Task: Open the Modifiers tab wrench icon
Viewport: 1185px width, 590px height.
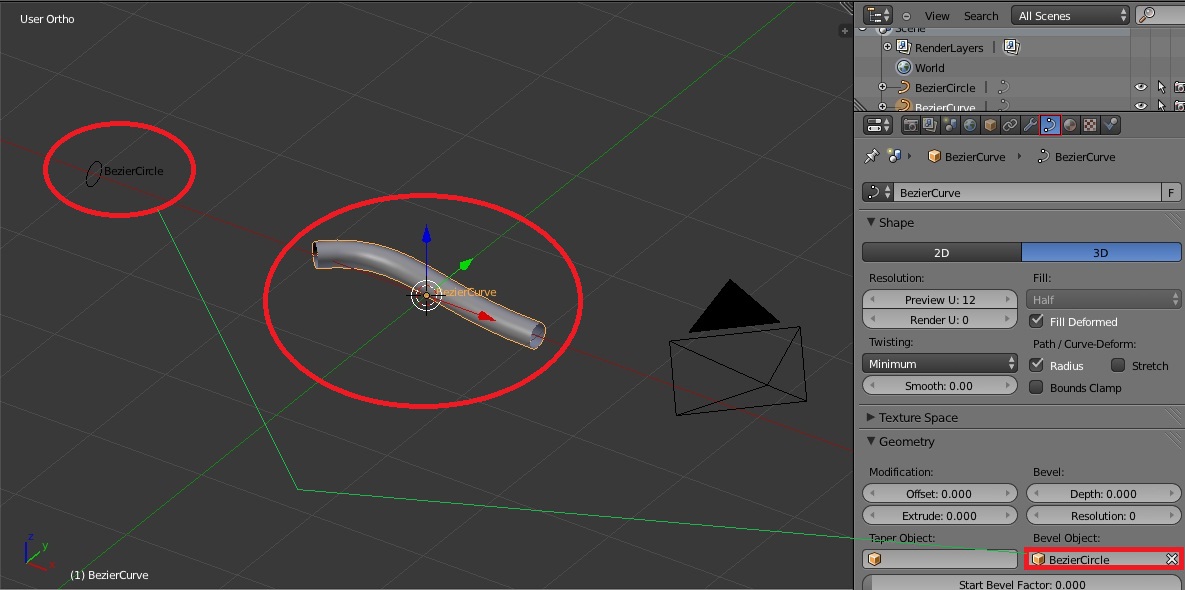Action: click(x=1029, y=125)
